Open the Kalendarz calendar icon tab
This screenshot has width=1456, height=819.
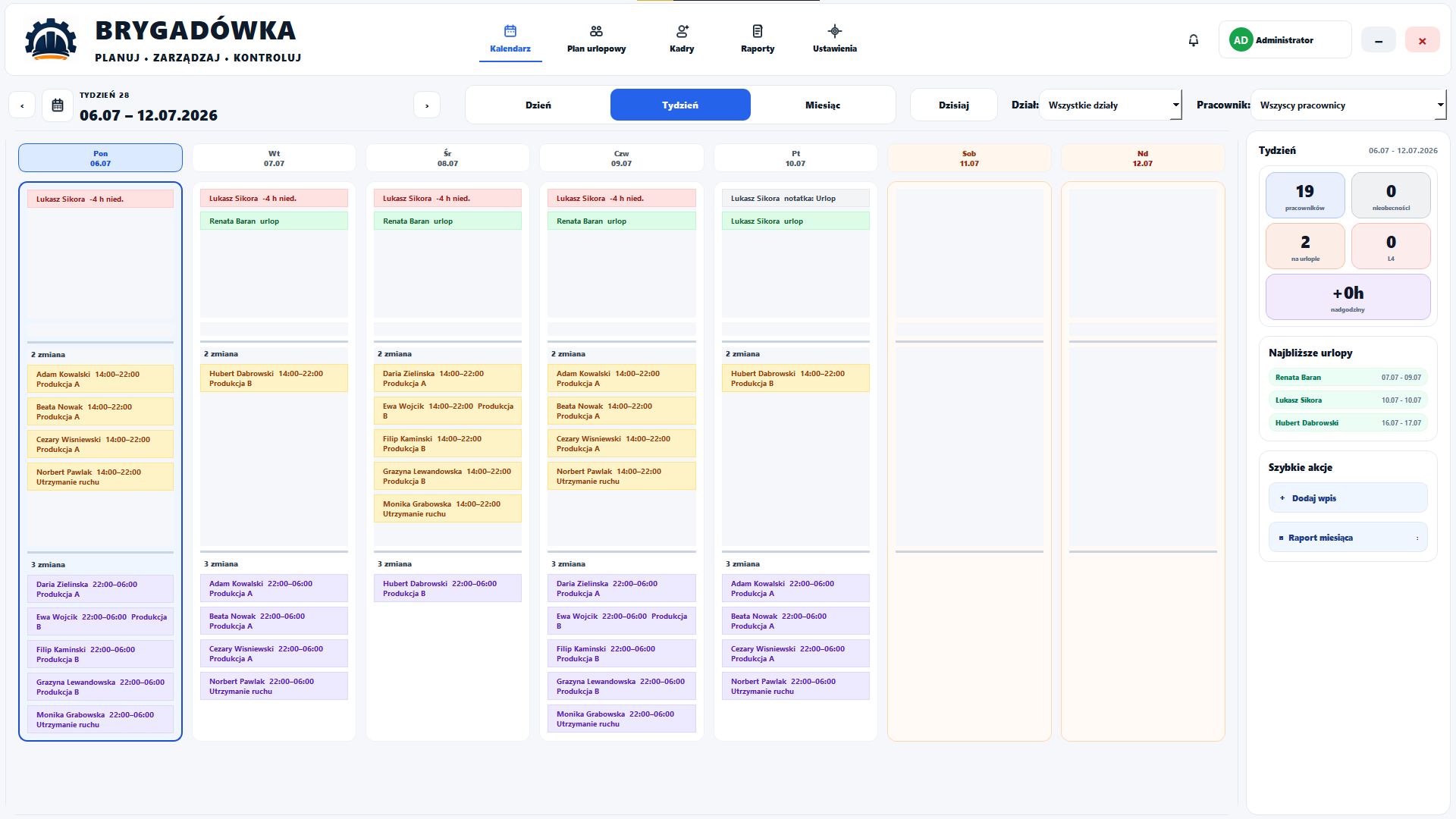point(510,31)
